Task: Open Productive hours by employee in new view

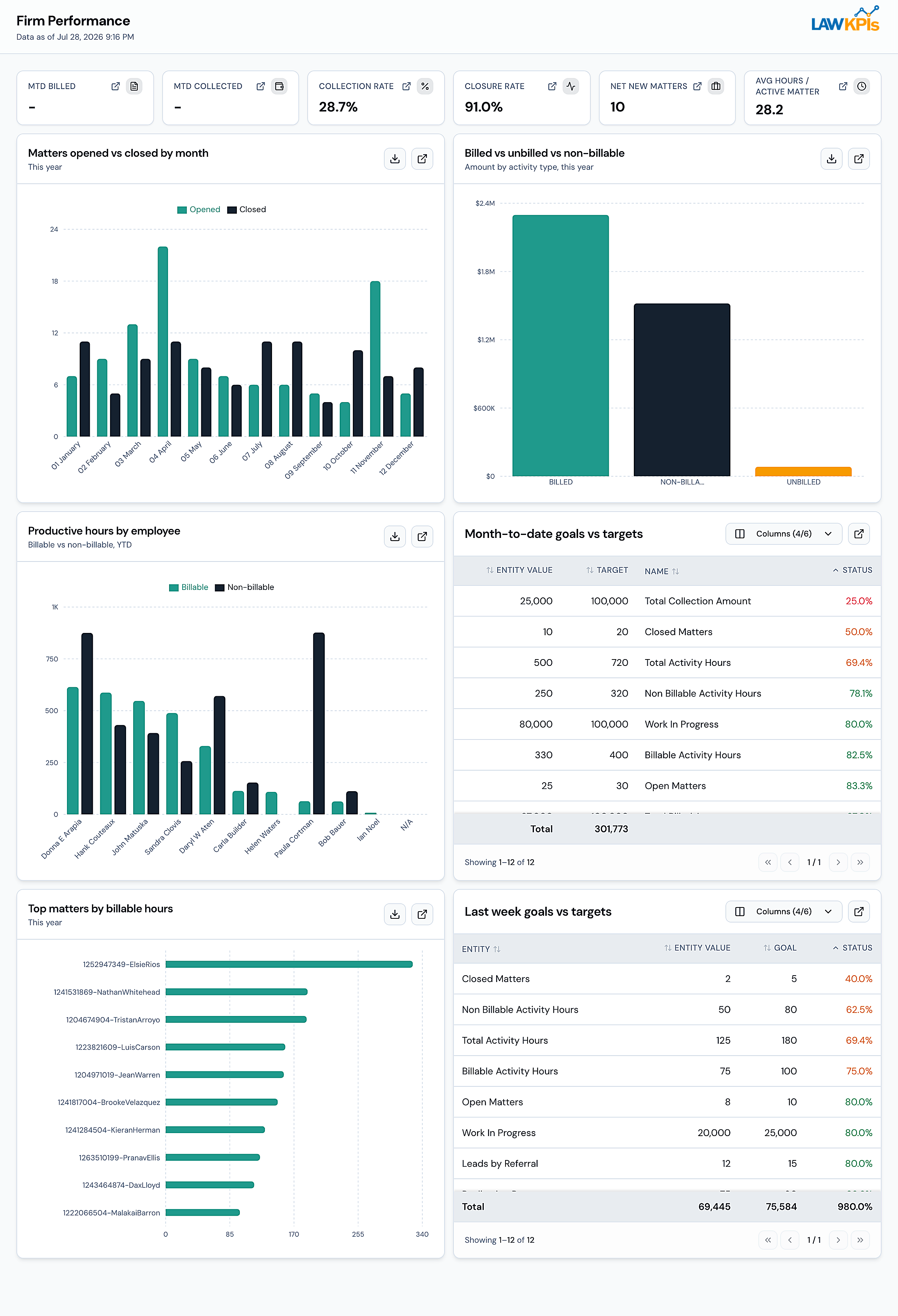Action: pos(422,536)
